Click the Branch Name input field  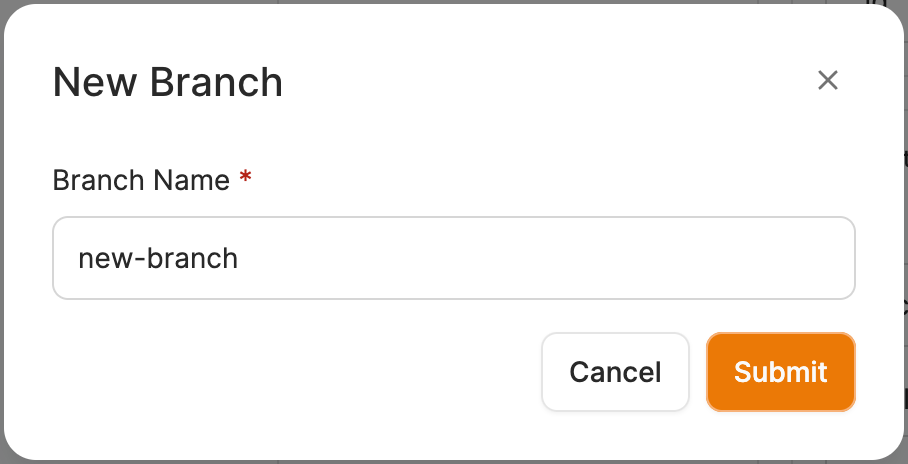[x=453, y=258]
